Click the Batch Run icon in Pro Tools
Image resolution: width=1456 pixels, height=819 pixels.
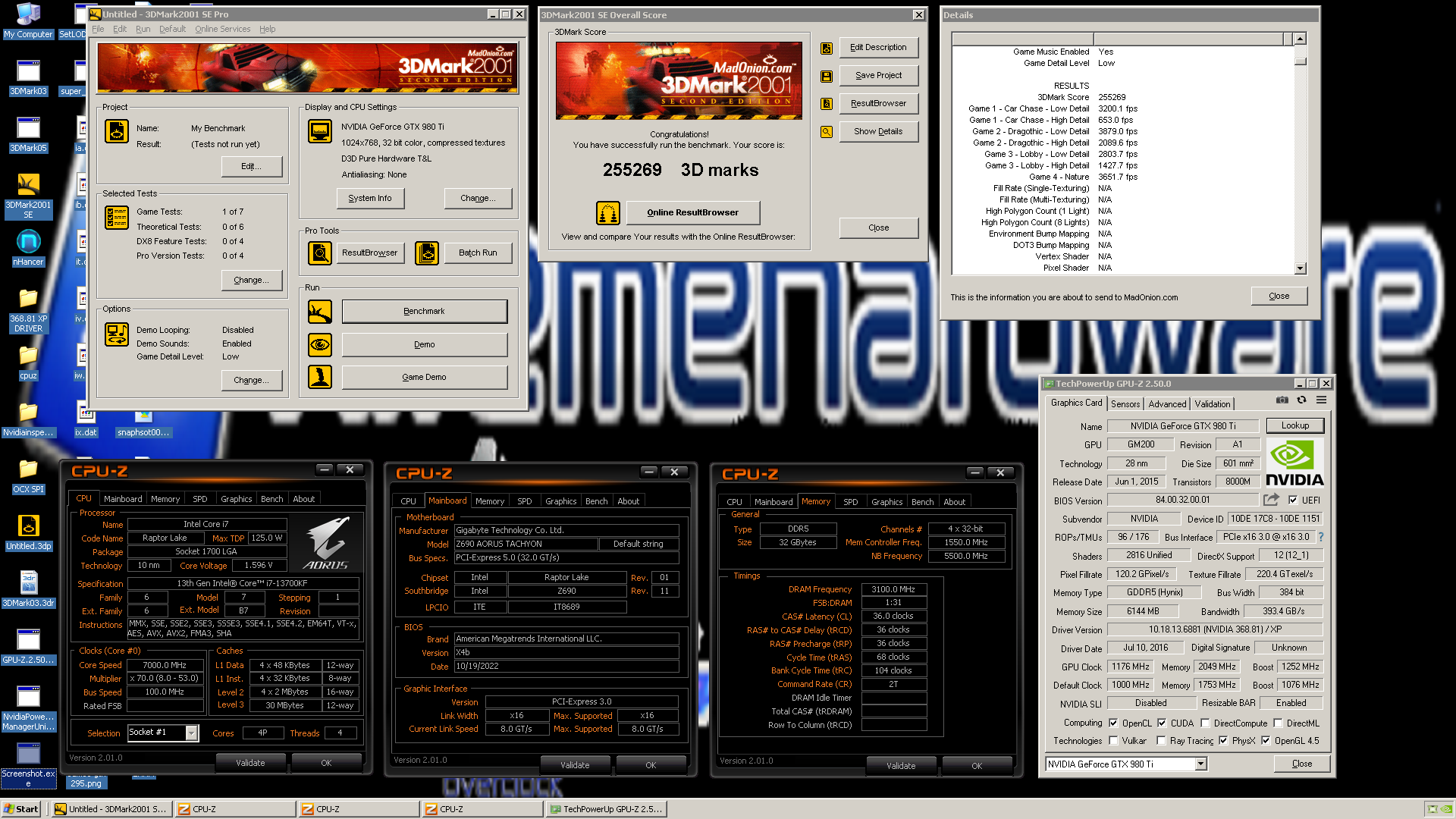427,253
